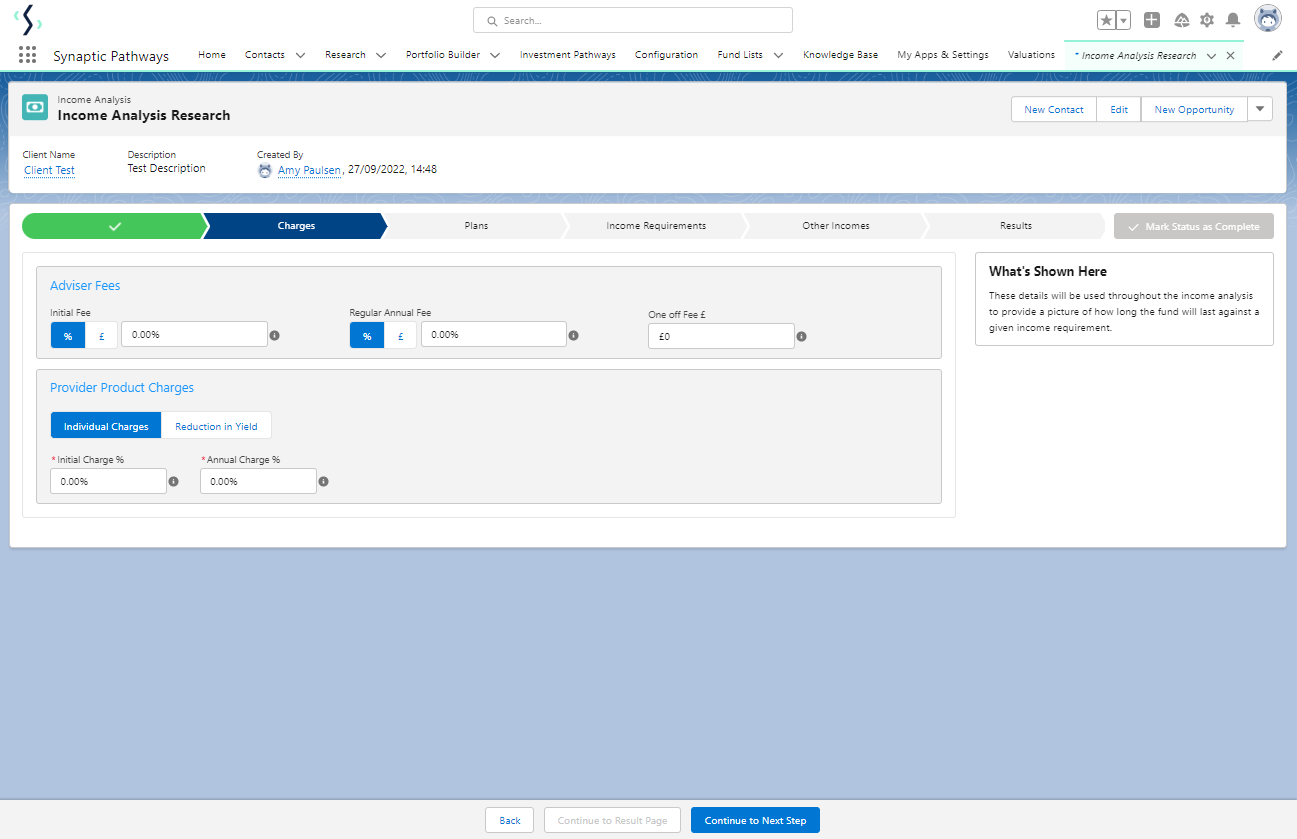
Task: Set Initial Fee to pounds mode
Action: (101, 335)
